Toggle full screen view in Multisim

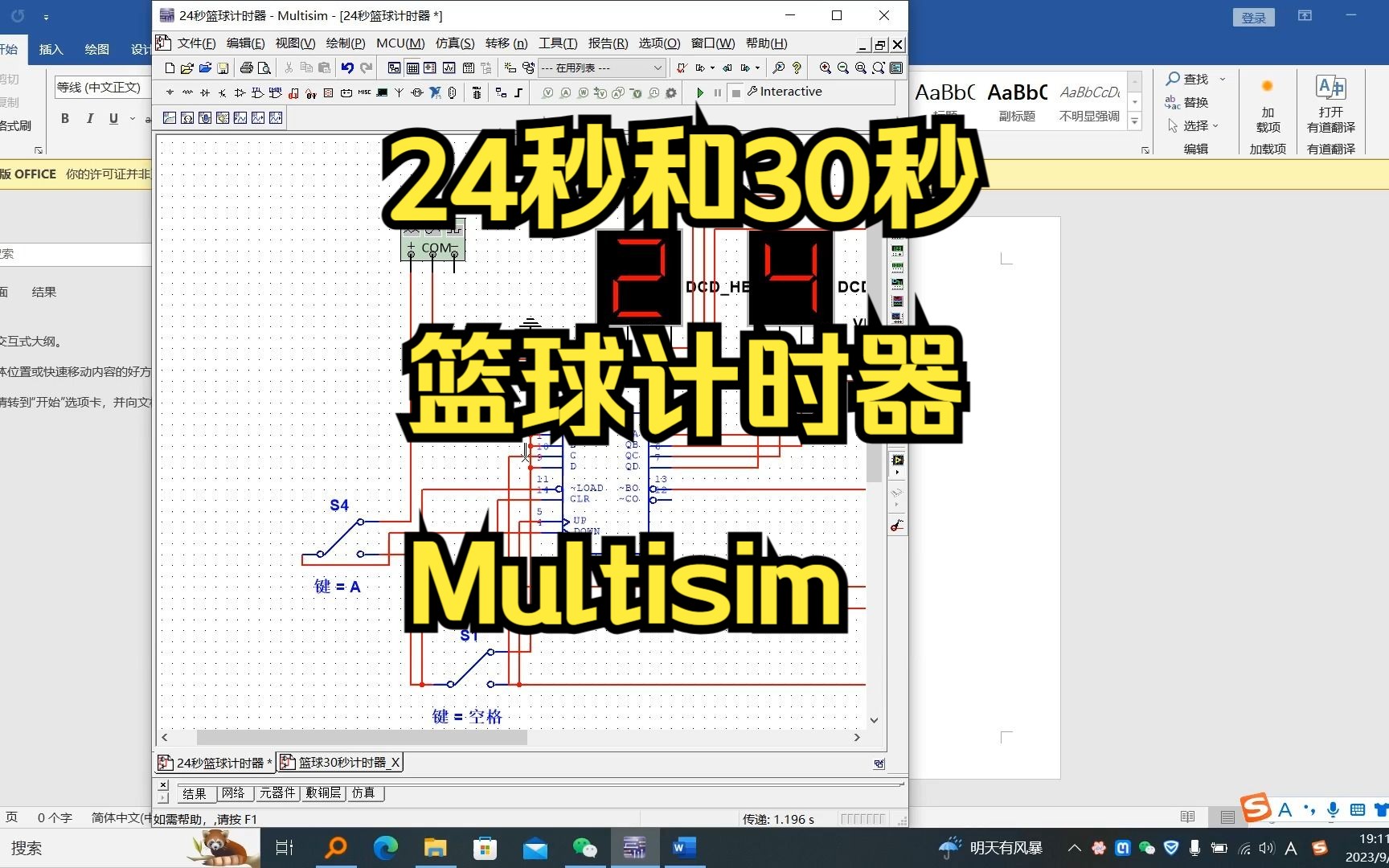point(896,68)
